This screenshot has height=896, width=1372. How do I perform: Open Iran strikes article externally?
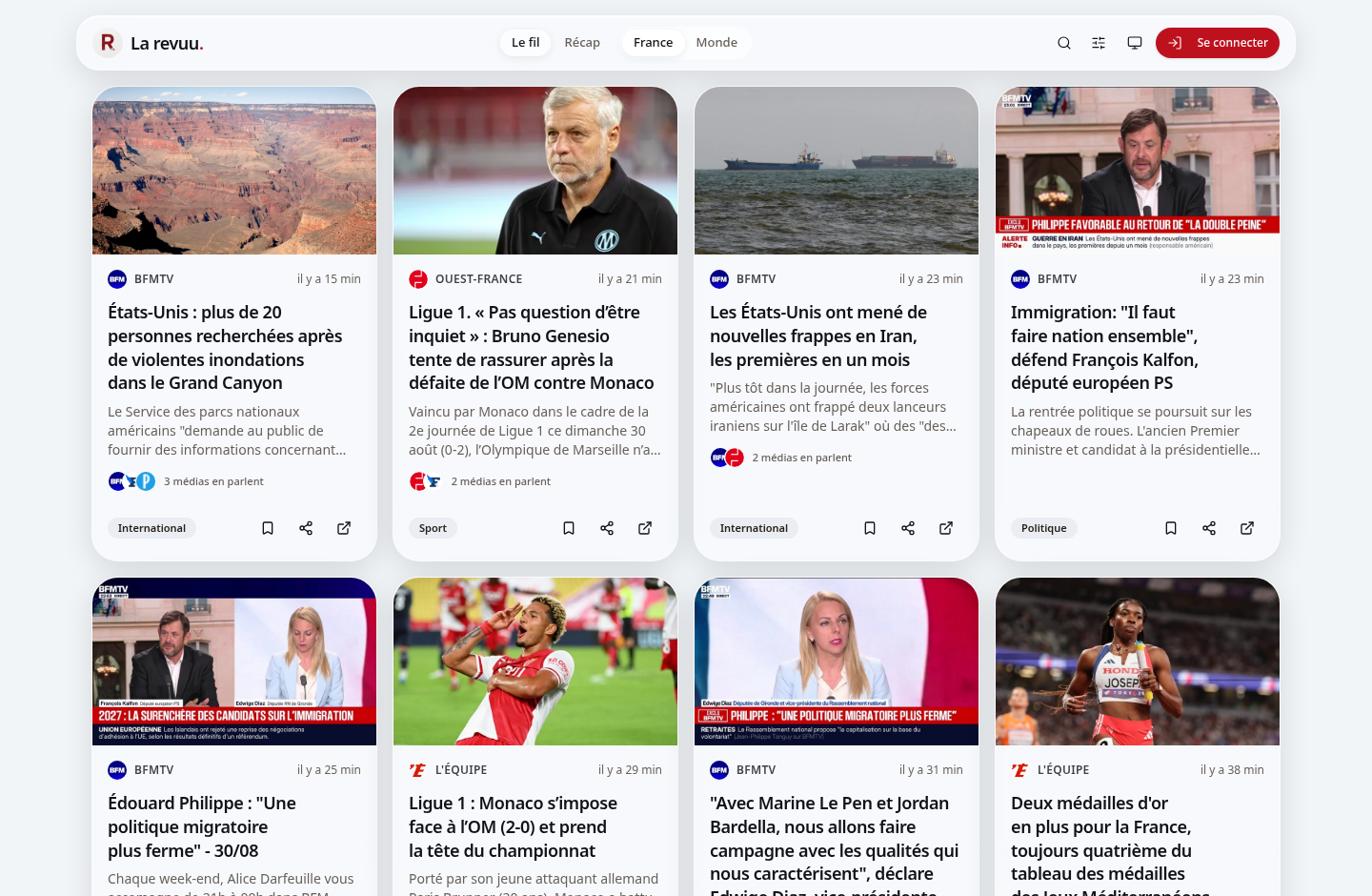(x=946, y=528)
